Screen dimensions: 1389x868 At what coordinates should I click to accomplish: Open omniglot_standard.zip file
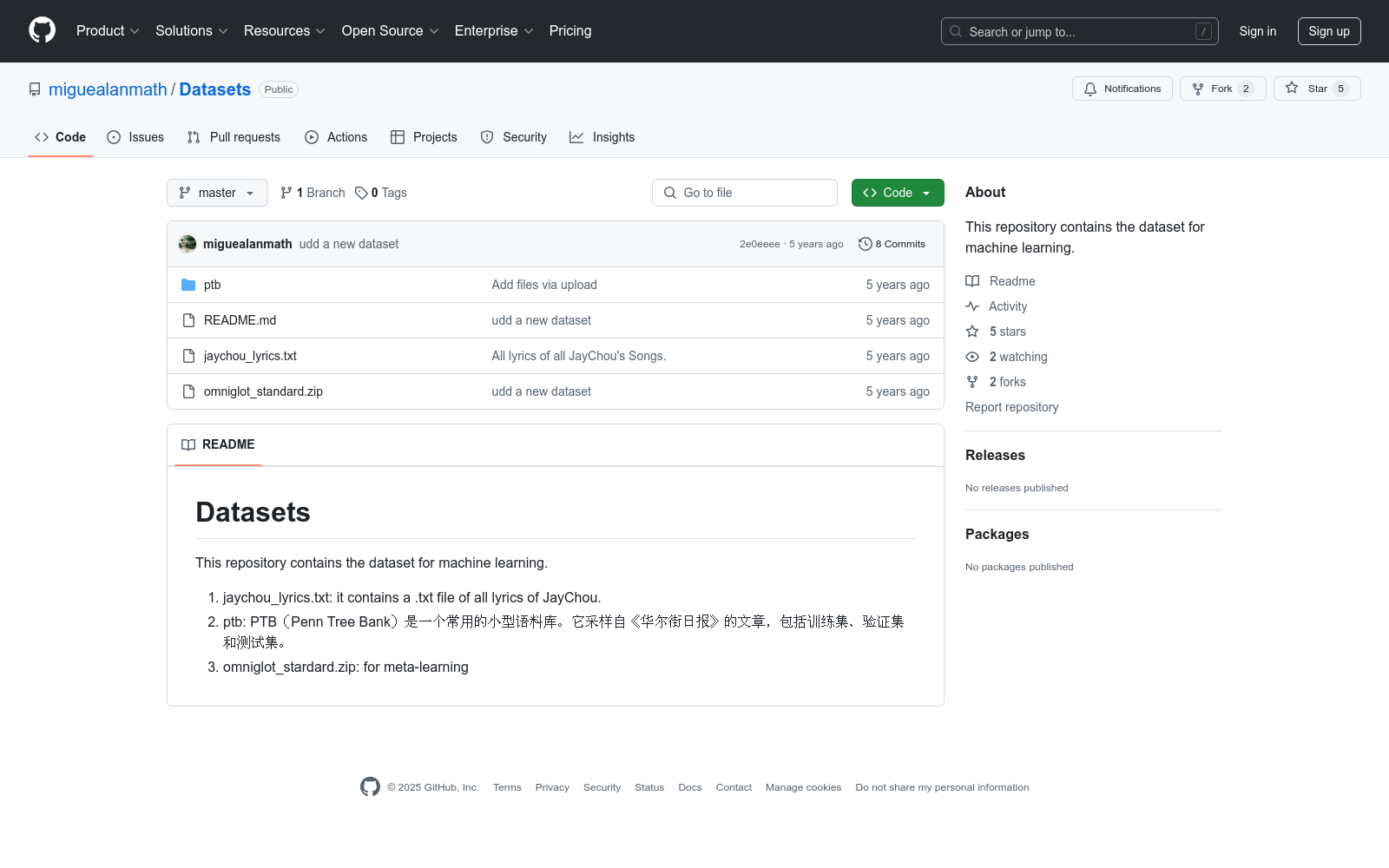pyautogui.click(x=264, y=391)
